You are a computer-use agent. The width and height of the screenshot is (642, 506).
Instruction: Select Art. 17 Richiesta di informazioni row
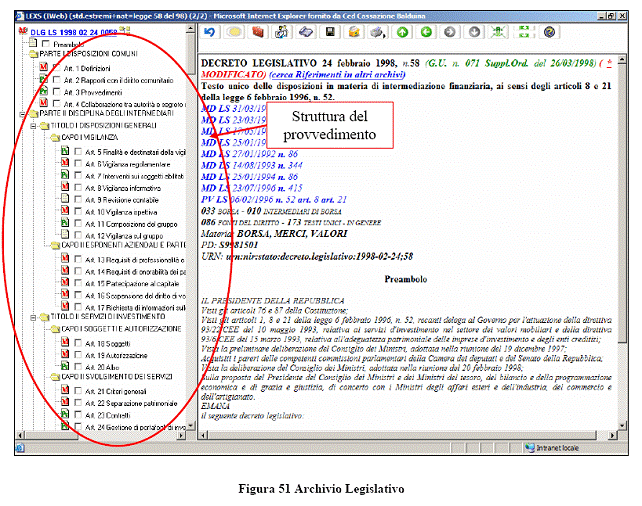coord(135,307)
